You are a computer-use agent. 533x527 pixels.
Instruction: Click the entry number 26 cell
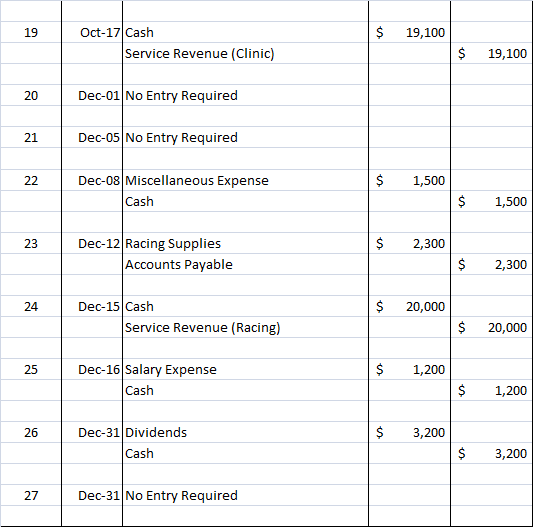point(31,432)
